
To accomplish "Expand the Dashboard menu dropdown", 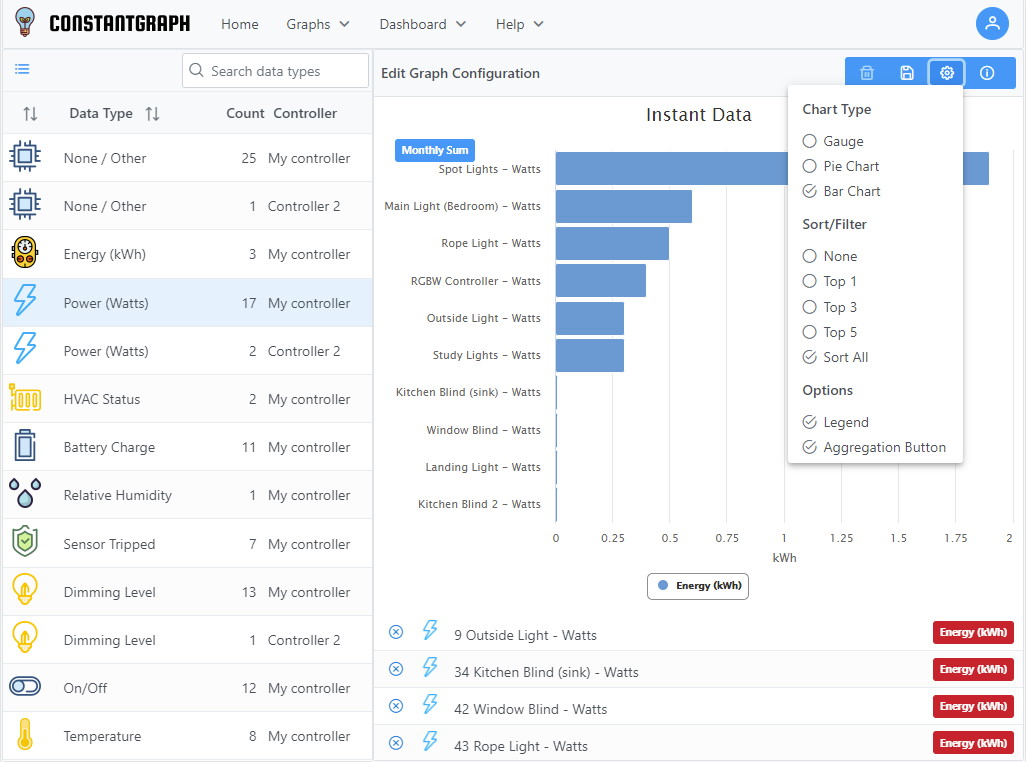I will point(422,24).
